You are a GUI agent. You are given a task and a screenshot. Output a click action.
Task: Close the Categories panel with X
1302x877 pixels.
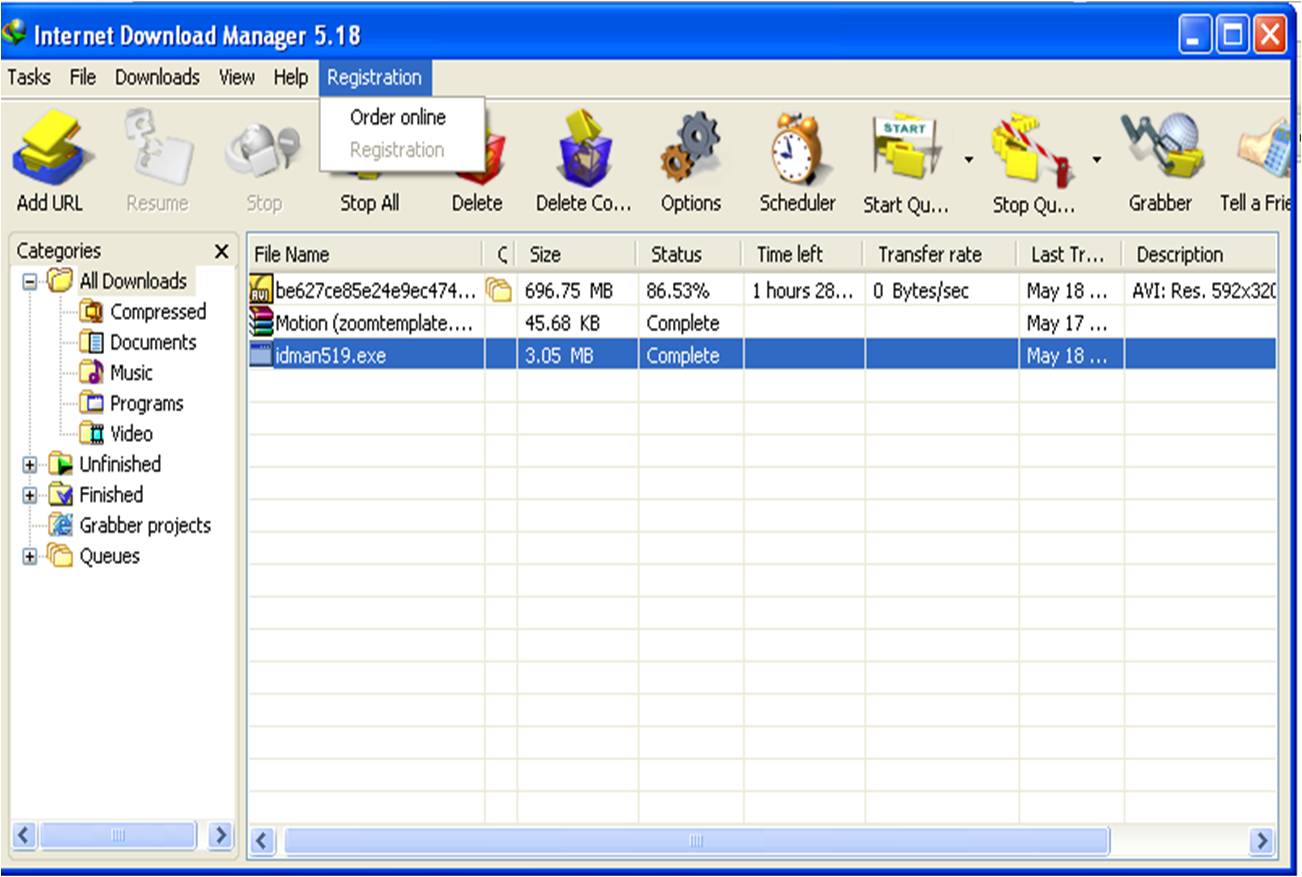pos(222,251)
